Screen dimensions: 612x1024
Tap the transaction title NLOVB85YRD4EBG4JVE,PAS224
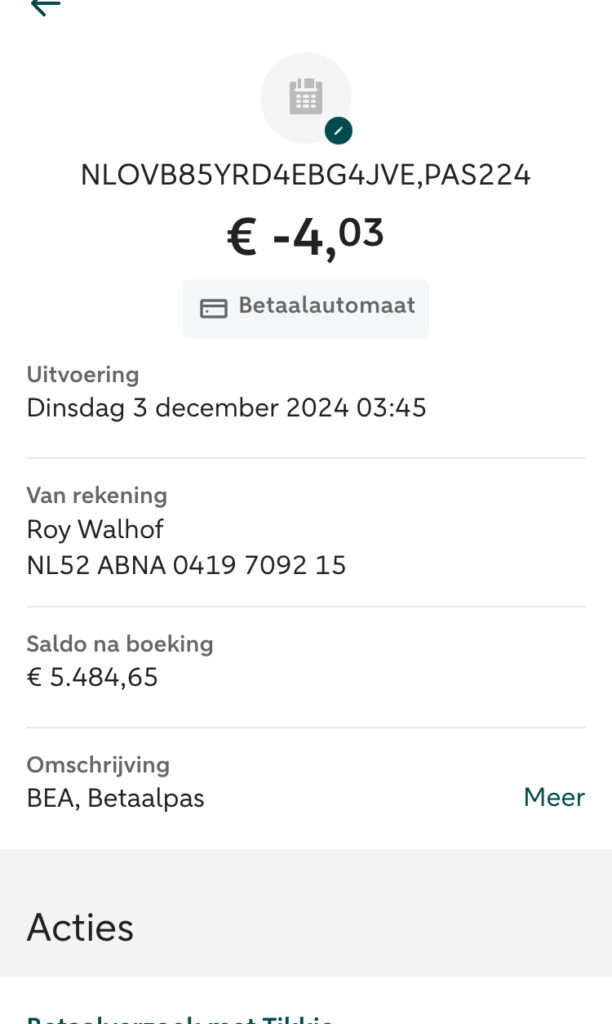tap(305, 175)
